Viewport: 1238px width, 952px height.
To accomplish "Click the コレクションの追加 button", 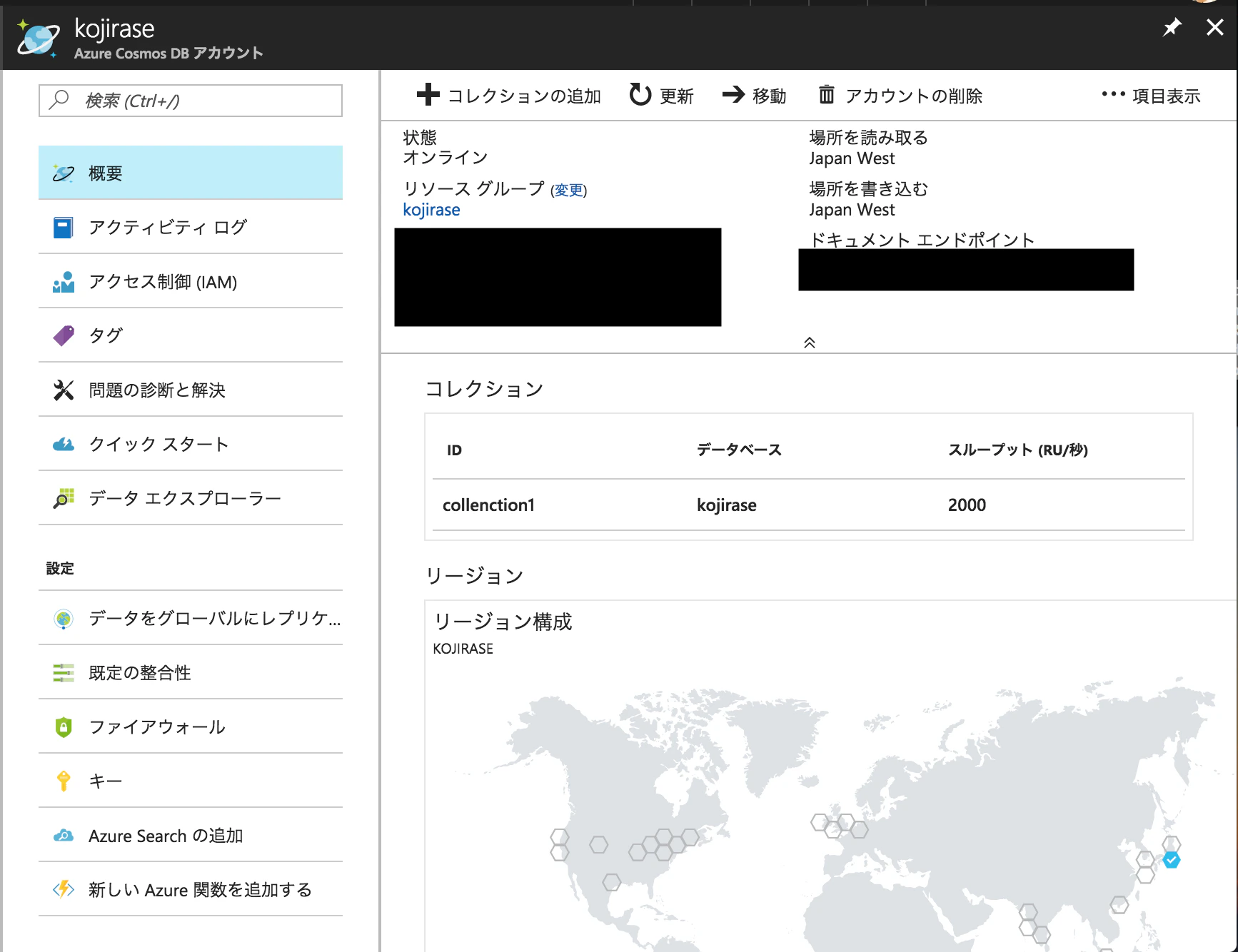I will 509,96.
